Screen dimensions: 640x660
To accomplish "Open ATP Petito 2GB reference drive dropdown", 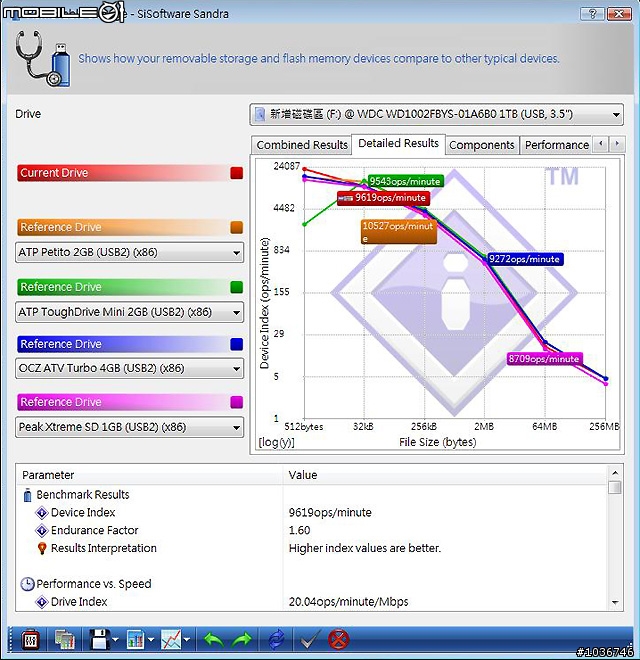I will 129,253.
